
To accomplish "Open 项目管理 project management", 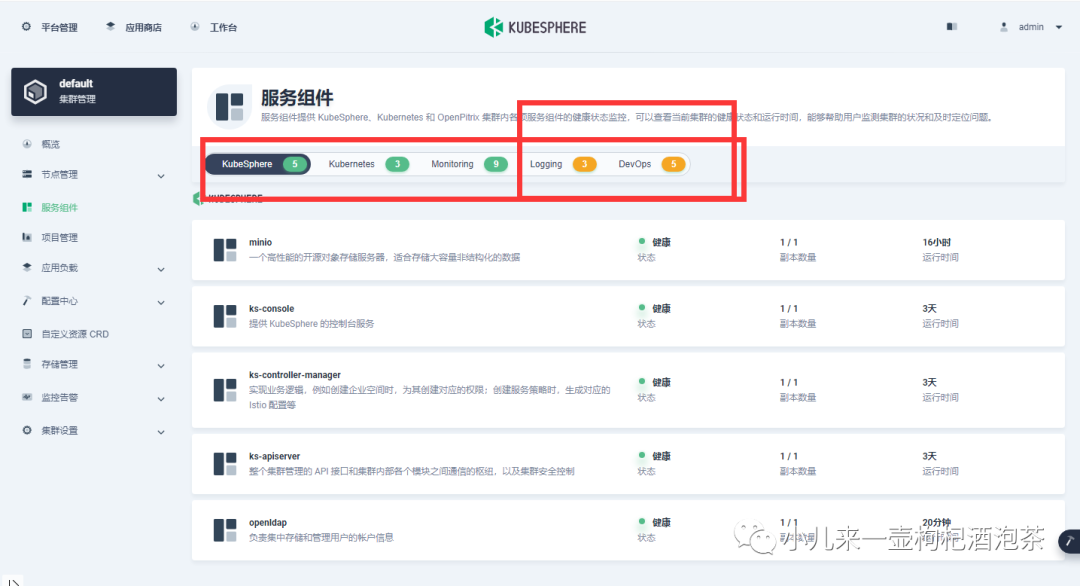I will click(59, 238).
